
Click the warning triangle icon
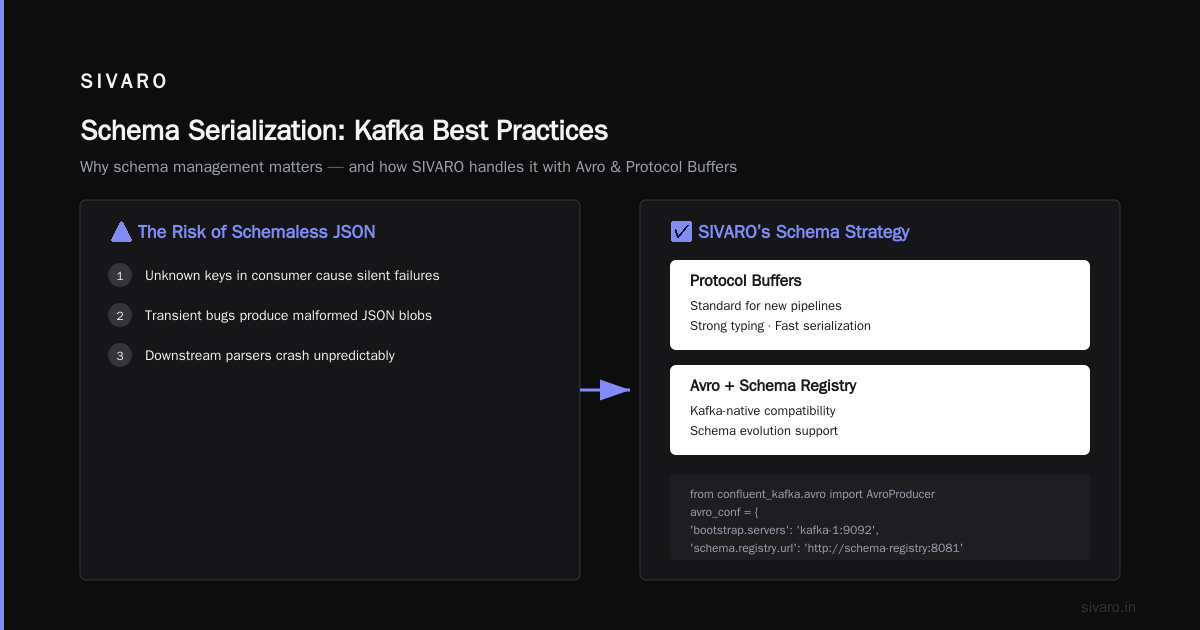point(121,232)
